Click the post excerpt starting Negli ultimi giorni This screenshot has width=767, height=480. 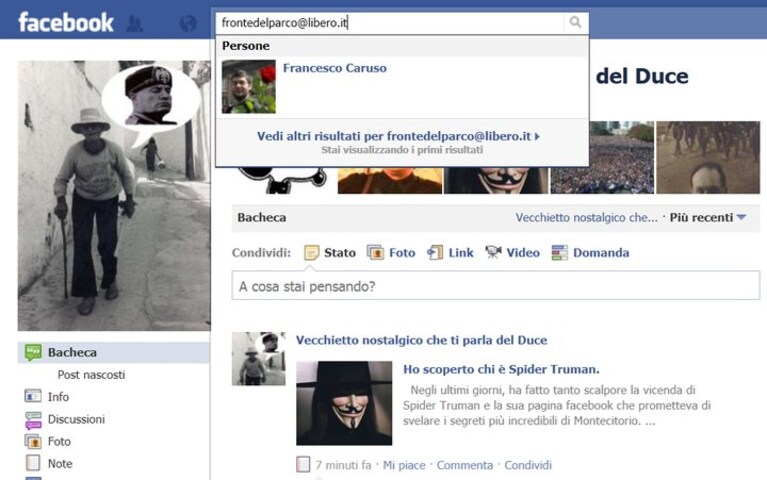(557, 405)
